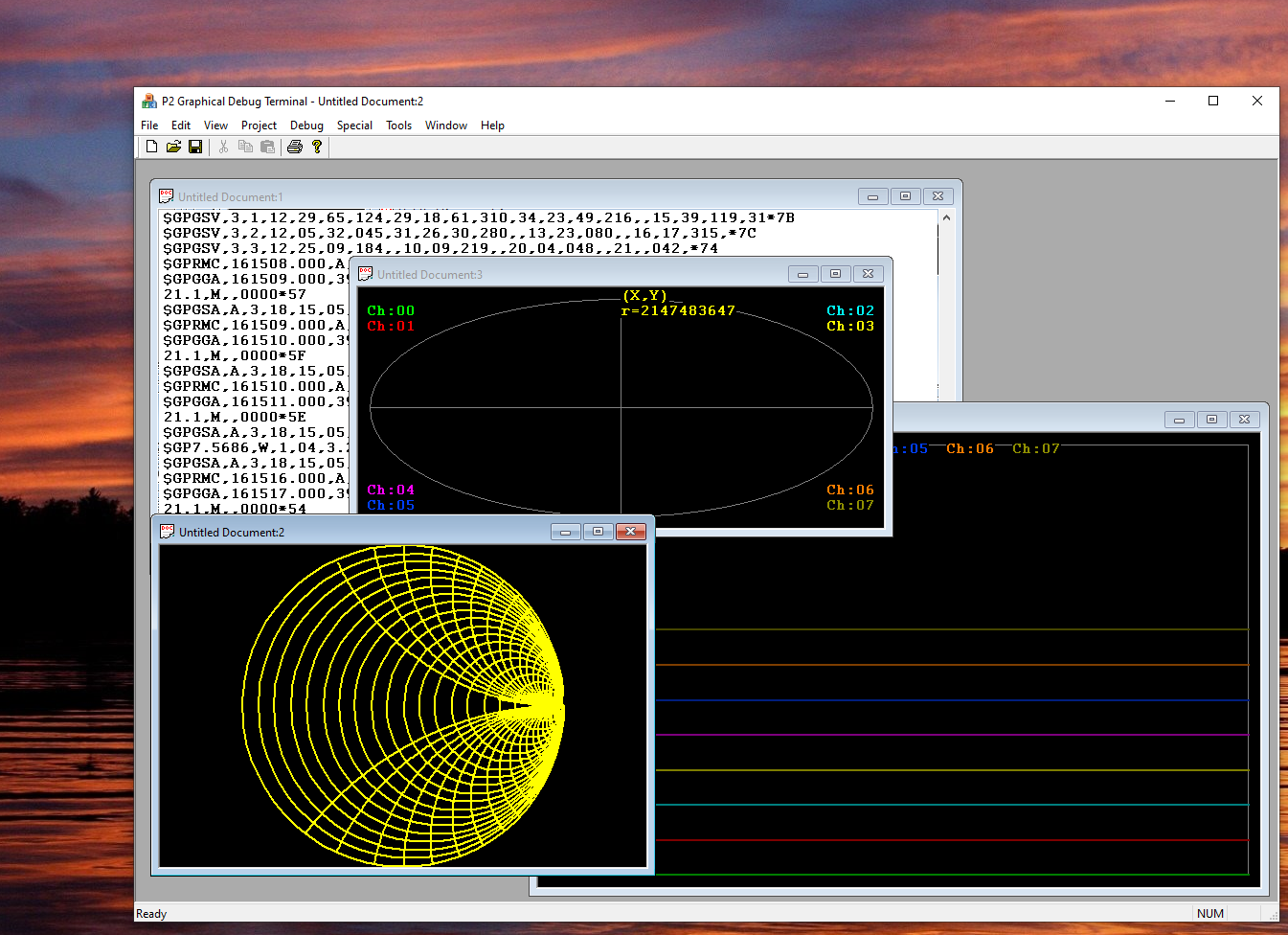Image resolution: width=1288 pixels, height=935 pixels.
Task: Activate Untitled Document:3 by its title bar
Action: point(575,274)
